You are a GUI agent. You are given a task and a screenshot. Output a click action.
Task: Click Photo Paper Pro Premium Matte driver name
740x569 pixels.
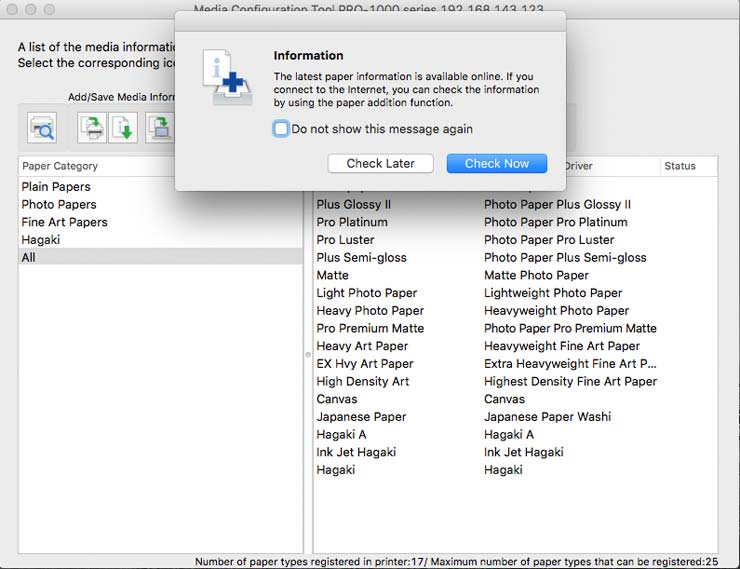[570, 328]
